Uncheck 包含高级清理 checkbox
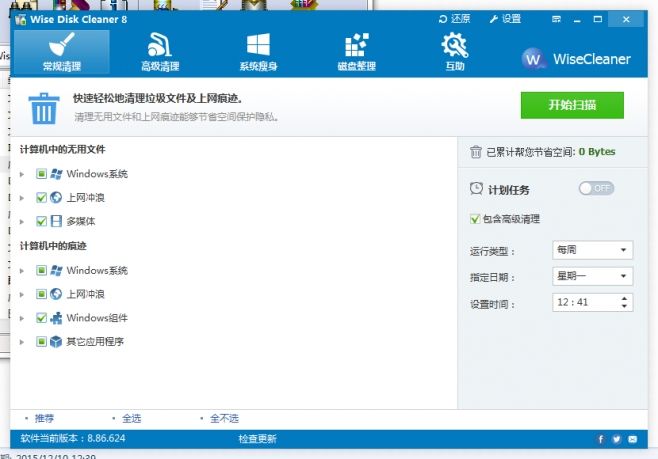The height and width of the screenshot is (459, 658). pyautogui.click(x=475, y=219)
